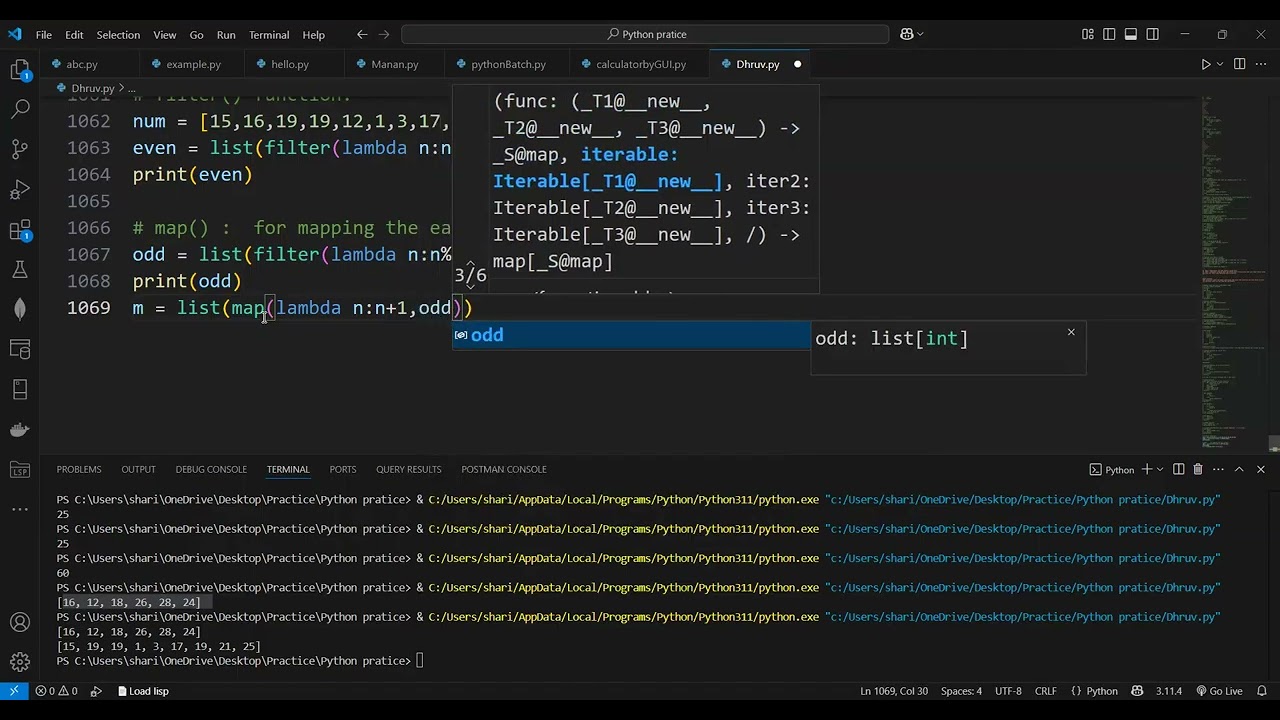The height and width of the screenshot is (720, 1280).
Task: Show additional activity bar views ellipsis
Action: 20,509
